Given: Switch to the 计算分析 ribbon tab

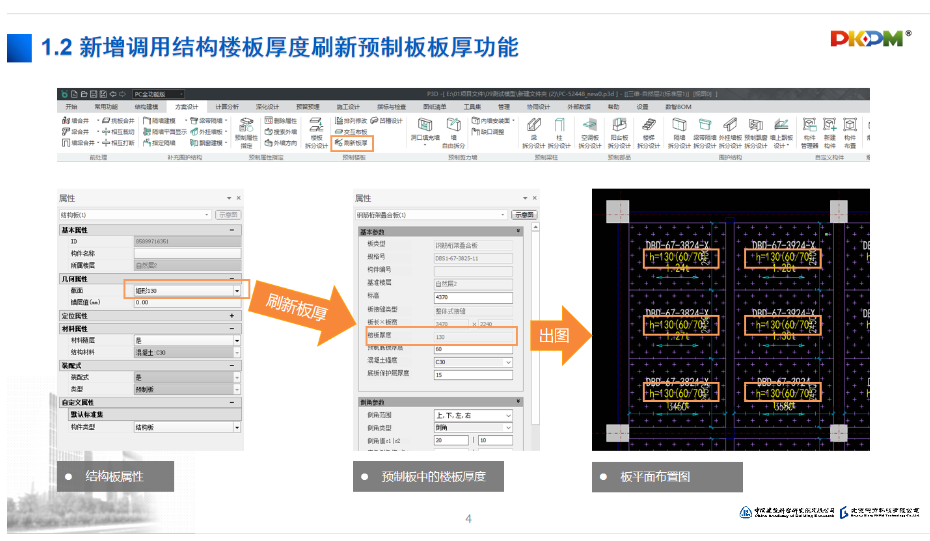Looking at the screenshot, I should pos(227,107).
